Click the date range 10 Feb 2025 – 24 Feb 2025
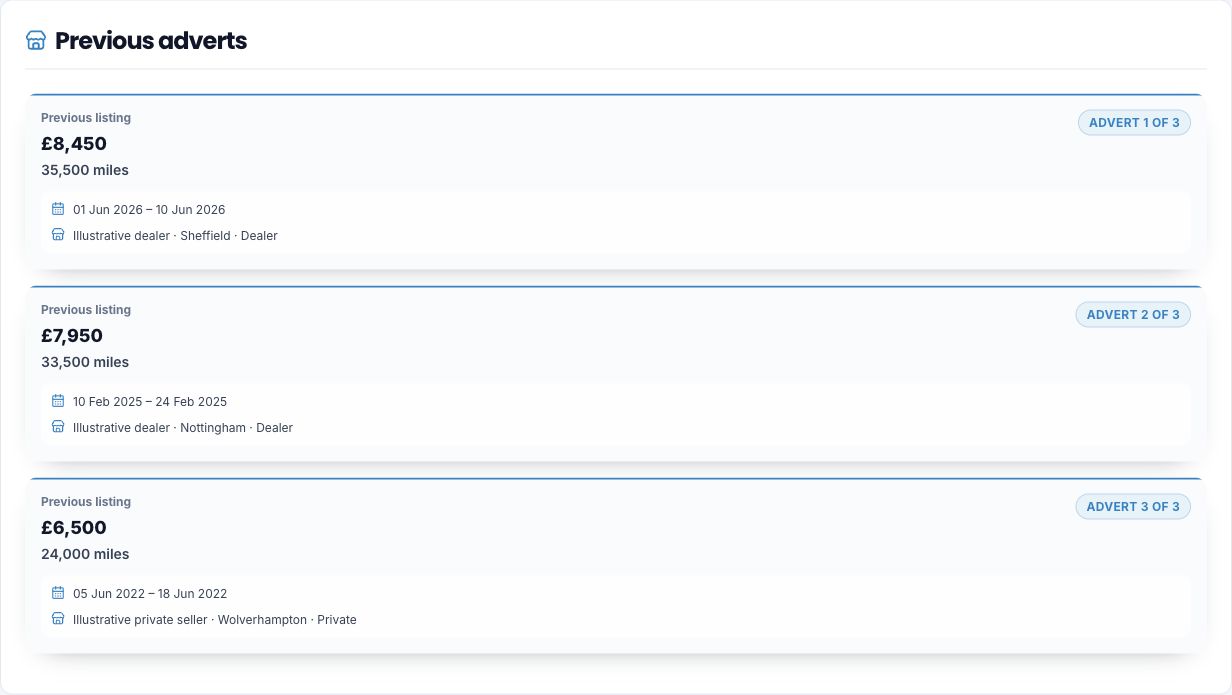 click(x=150, y=402)
